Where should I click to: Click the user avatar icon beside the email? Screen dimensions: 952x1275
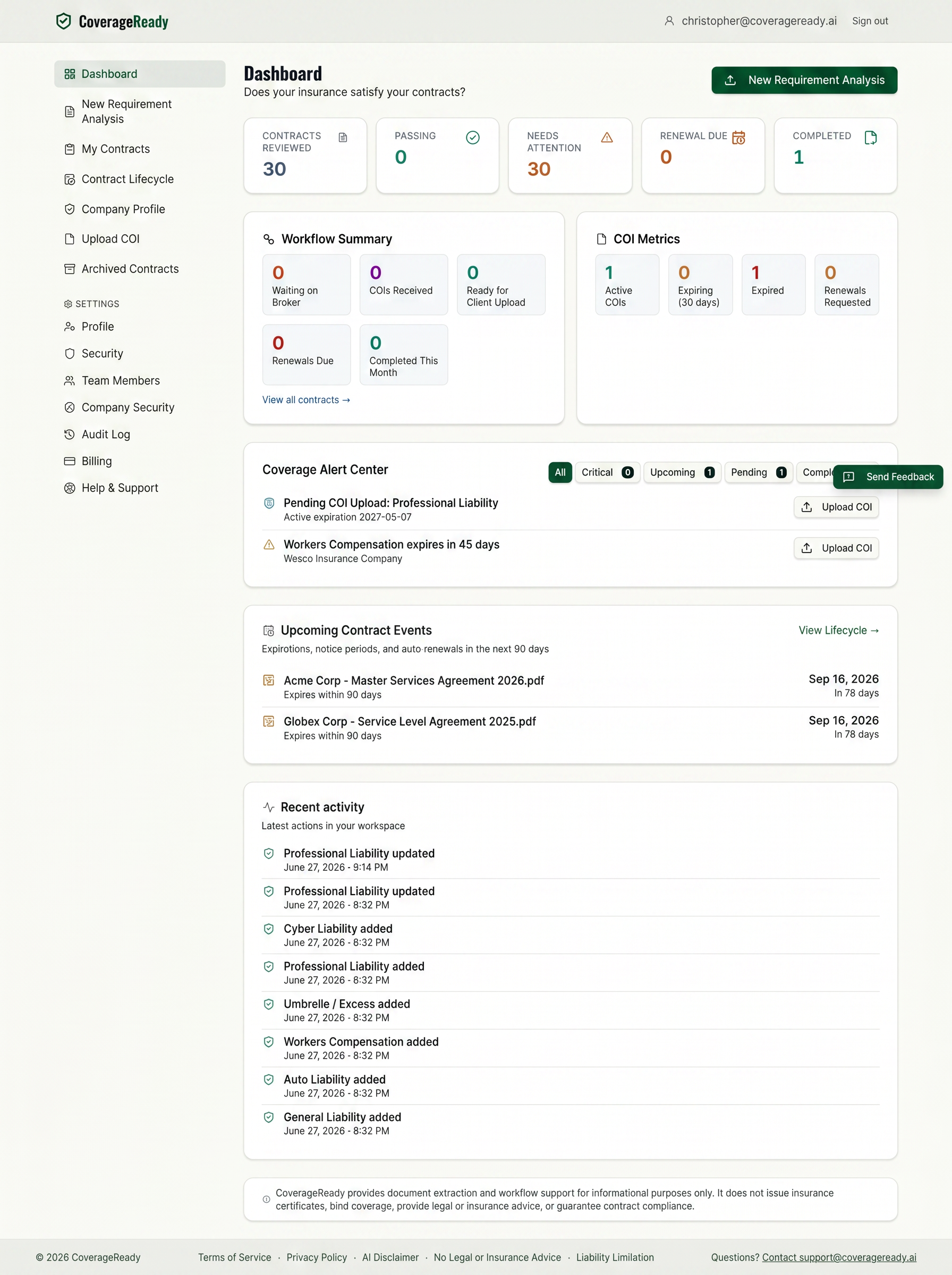pos(669,21)
